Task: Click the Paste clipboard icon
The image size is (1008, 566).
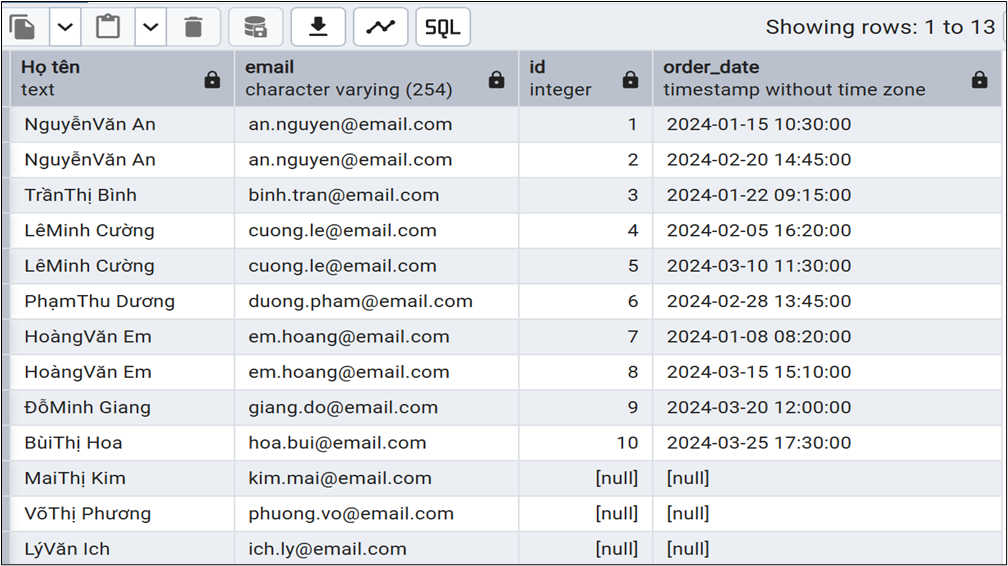Action: 108,27
